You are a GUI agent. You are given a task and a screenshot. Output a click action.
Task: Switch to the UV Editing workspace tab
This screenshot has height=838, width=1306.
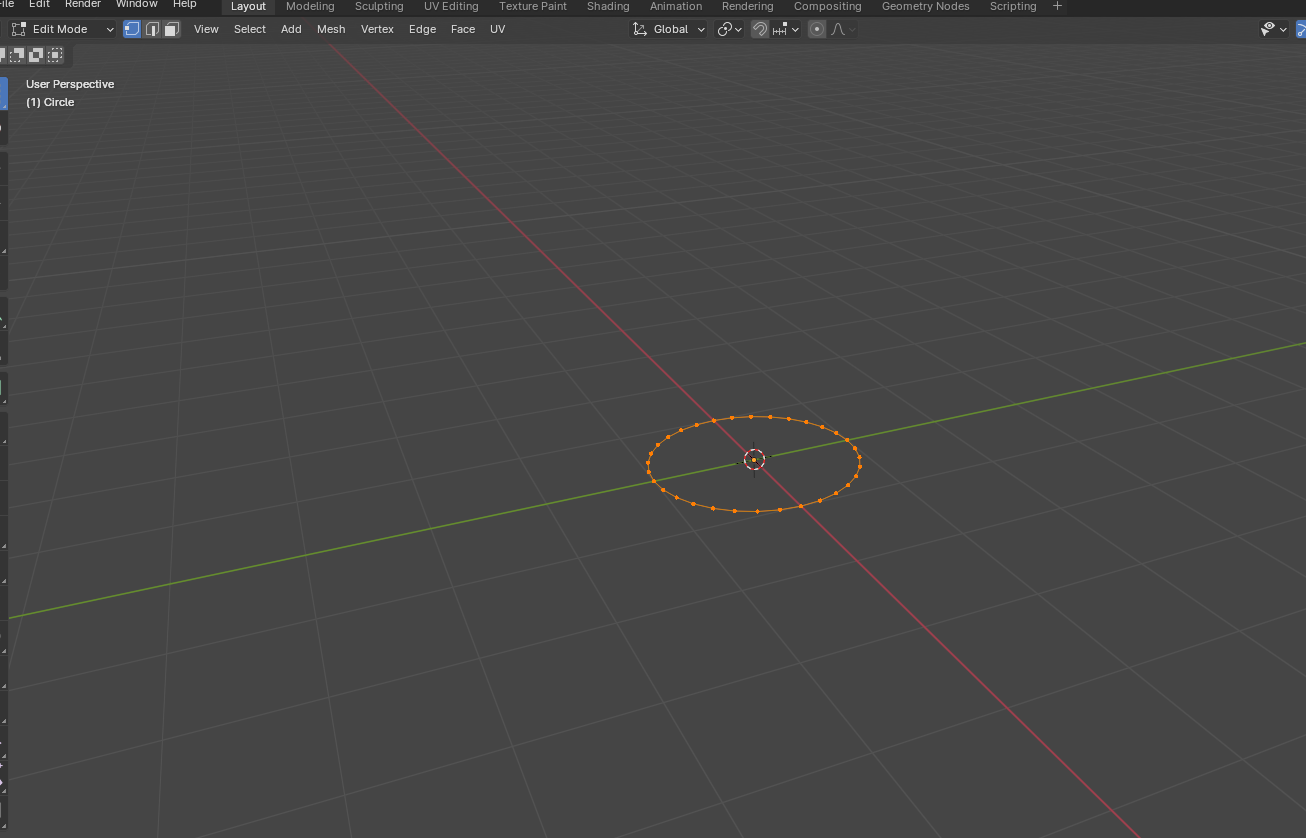tap(451, 6)
